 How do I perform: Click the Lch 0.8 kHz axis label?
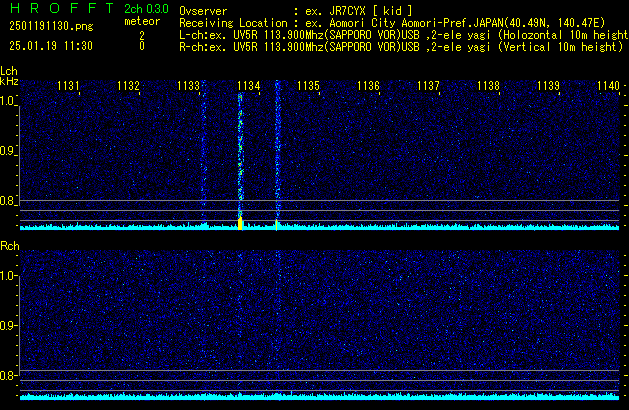tap(7, 201)
